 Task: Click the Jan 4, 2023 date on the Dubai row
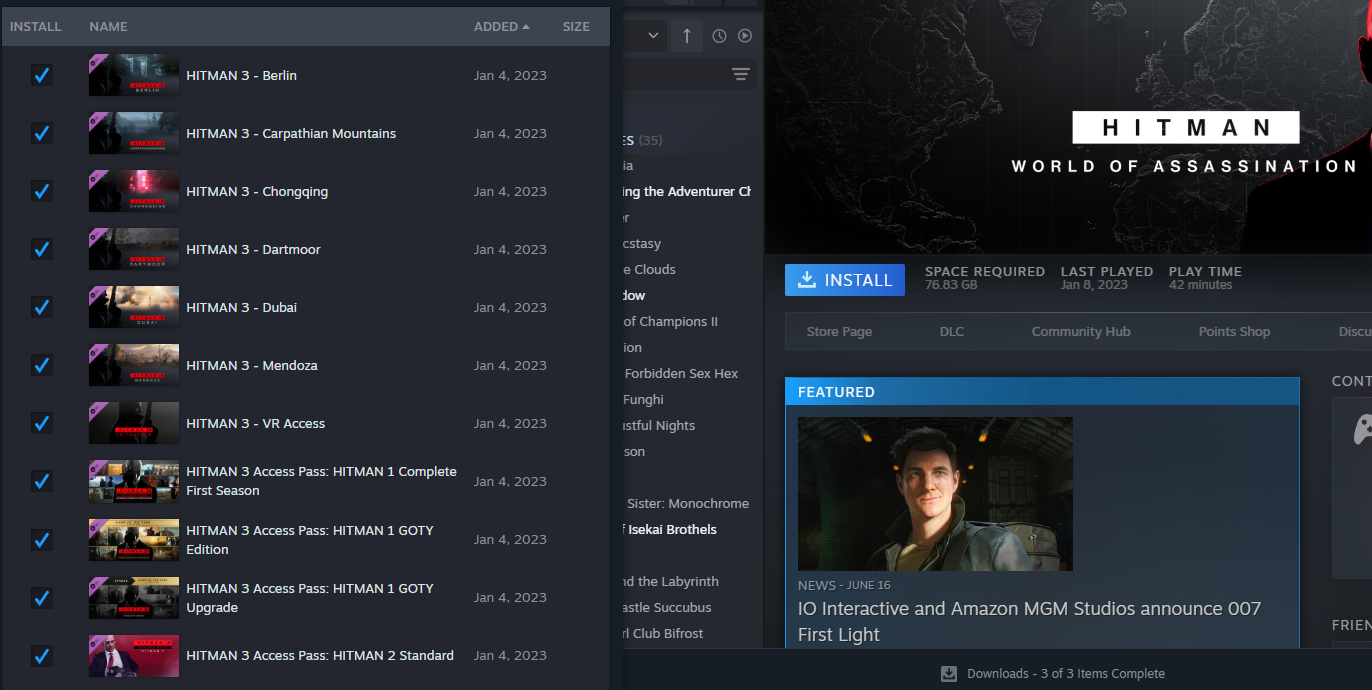(510, 307)
